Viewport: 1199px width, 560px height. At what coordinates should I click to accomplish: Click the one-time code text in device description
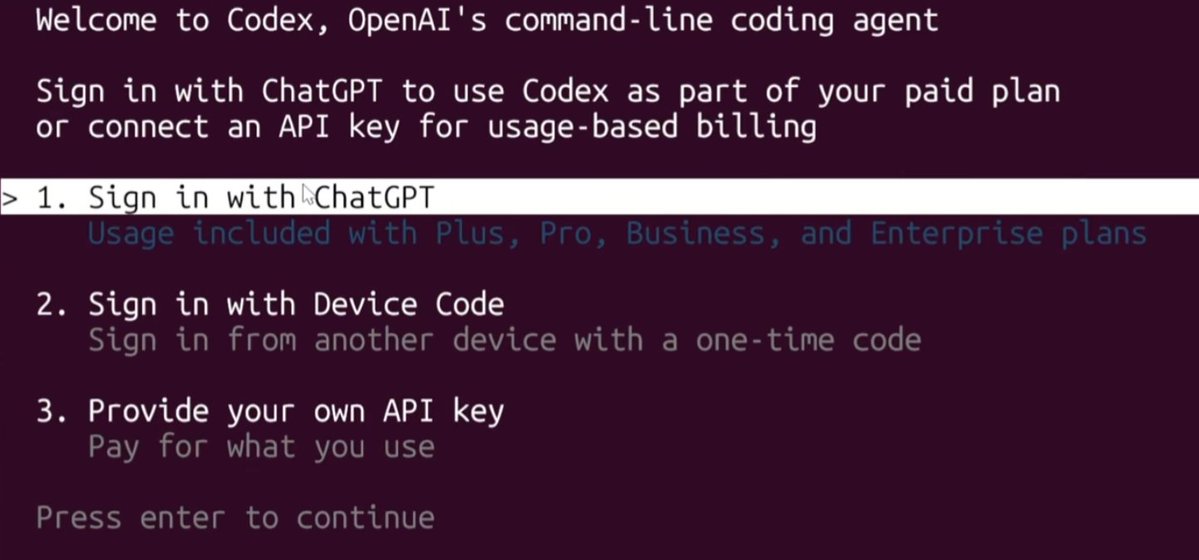(x=807, y=340)
